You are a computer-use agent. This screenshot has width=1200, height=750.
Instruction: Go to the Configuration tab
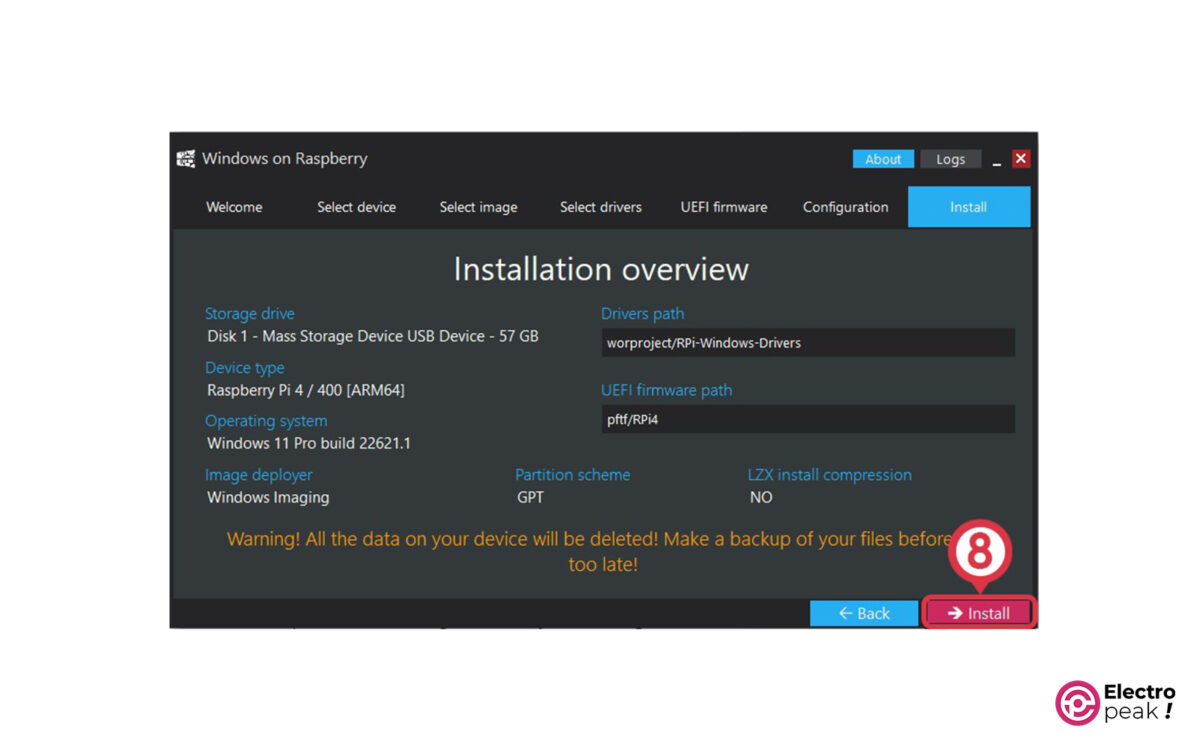pyautogui.click(x=846, y=207)
